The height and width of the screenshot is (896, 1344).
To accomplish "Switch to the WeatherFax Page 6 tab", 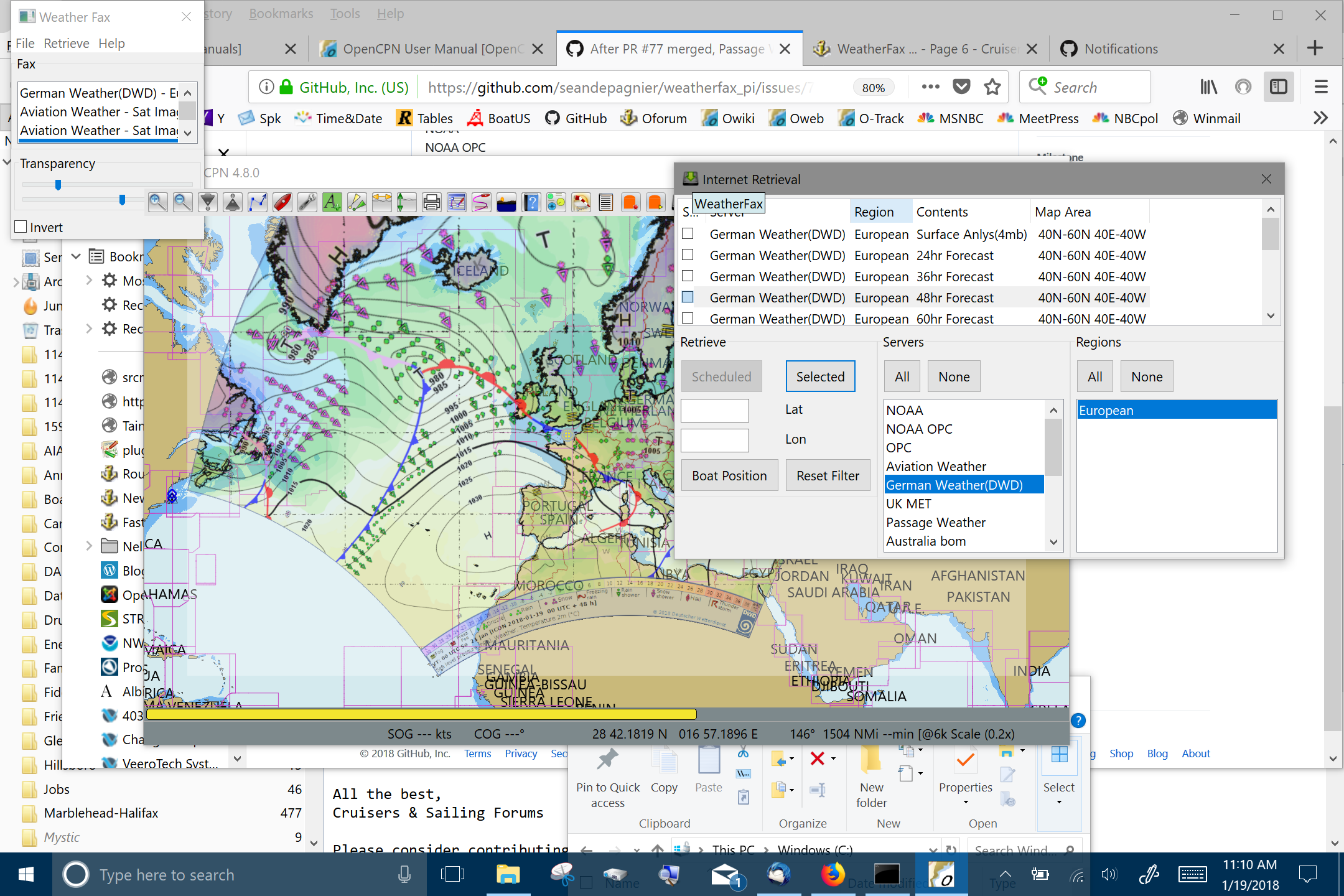I will [927, 49].
